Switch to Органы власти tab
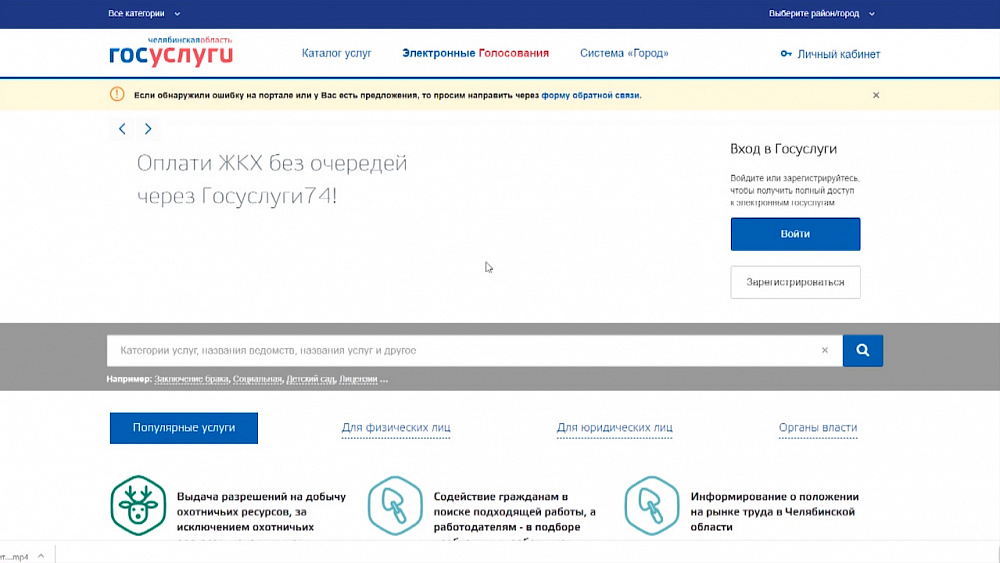 point(818,428)
